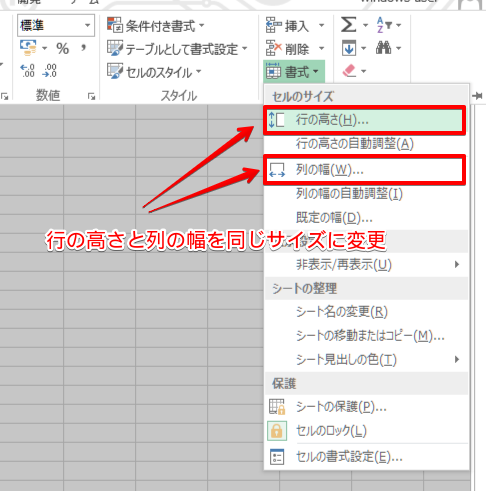Choose シート名の変更(R) rename sheet

click(366, 312)
